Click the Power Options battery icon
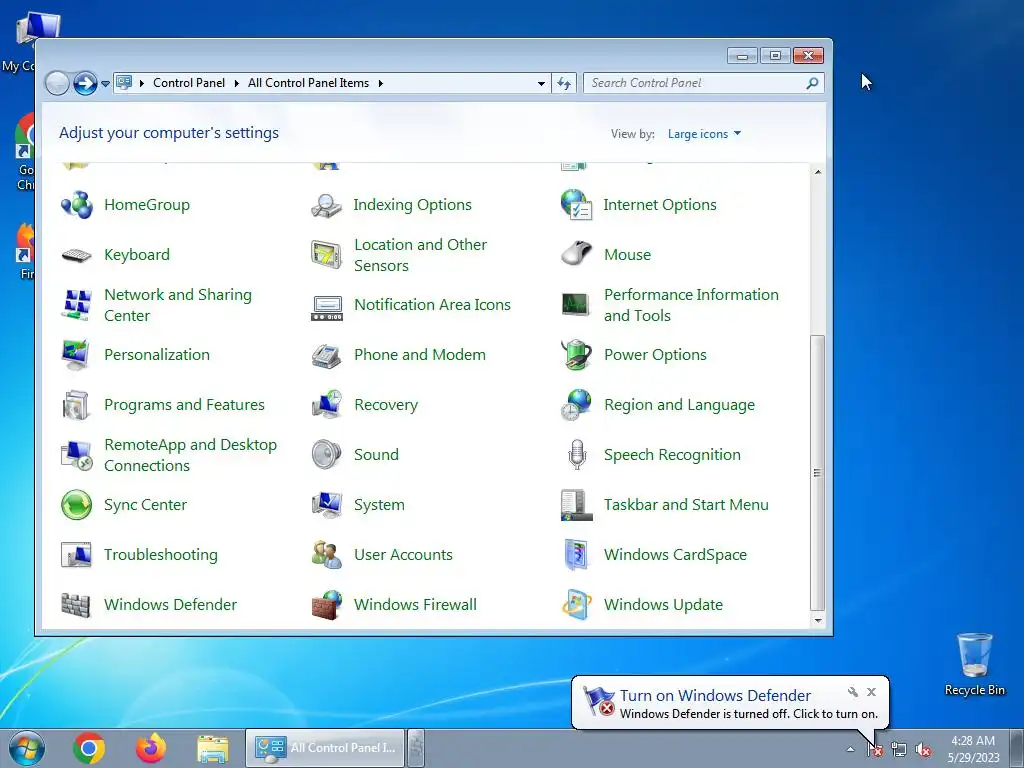The height and width of the screenshot is (768, 1024). (x=577, y=355)
